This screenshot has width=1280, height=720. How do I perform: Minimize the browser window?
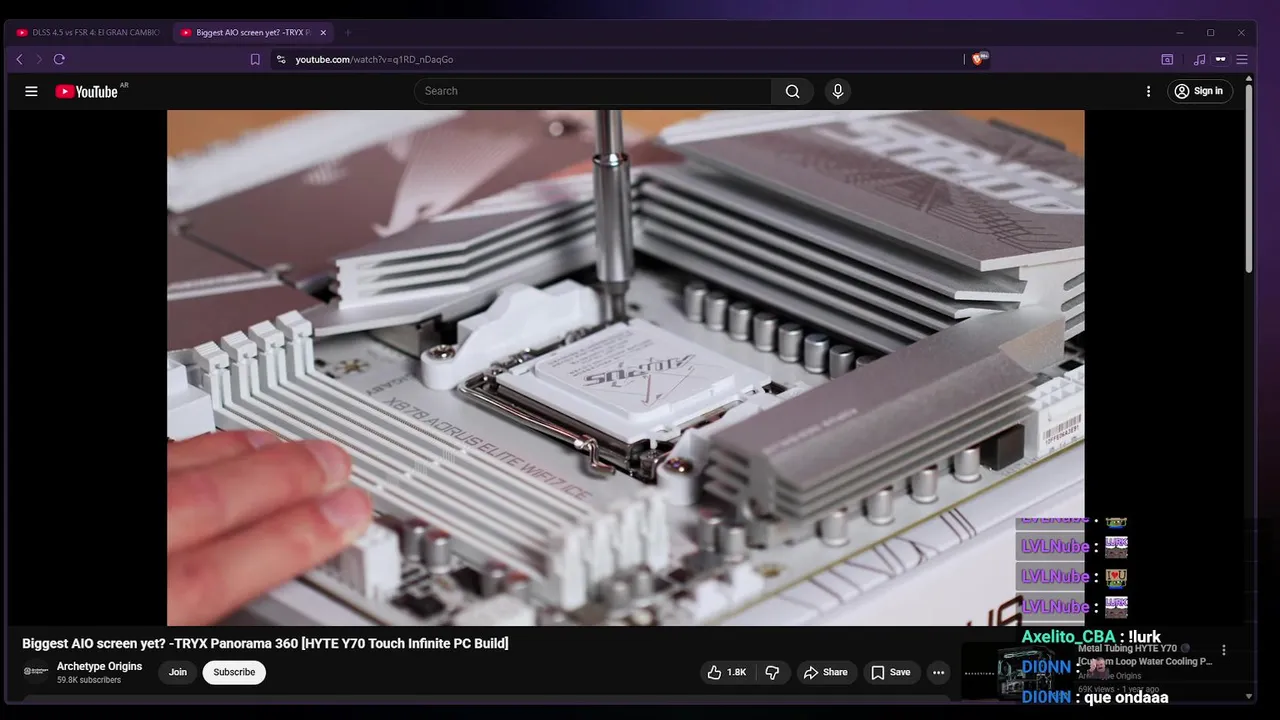1180,33
